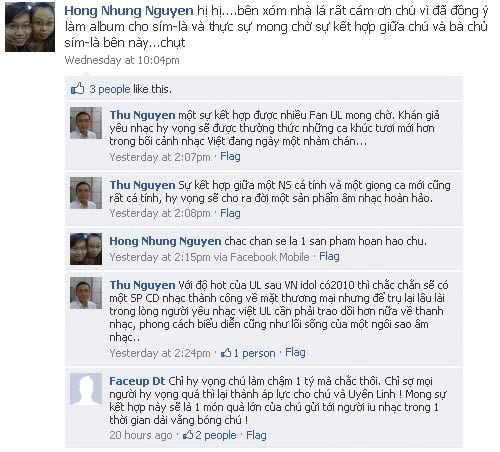Image resolution: width=500 pixels, height=452 pixels.
Task: Open Thu Nguyen's avatar on 2:24pm comment
Action: coord(86,293)
